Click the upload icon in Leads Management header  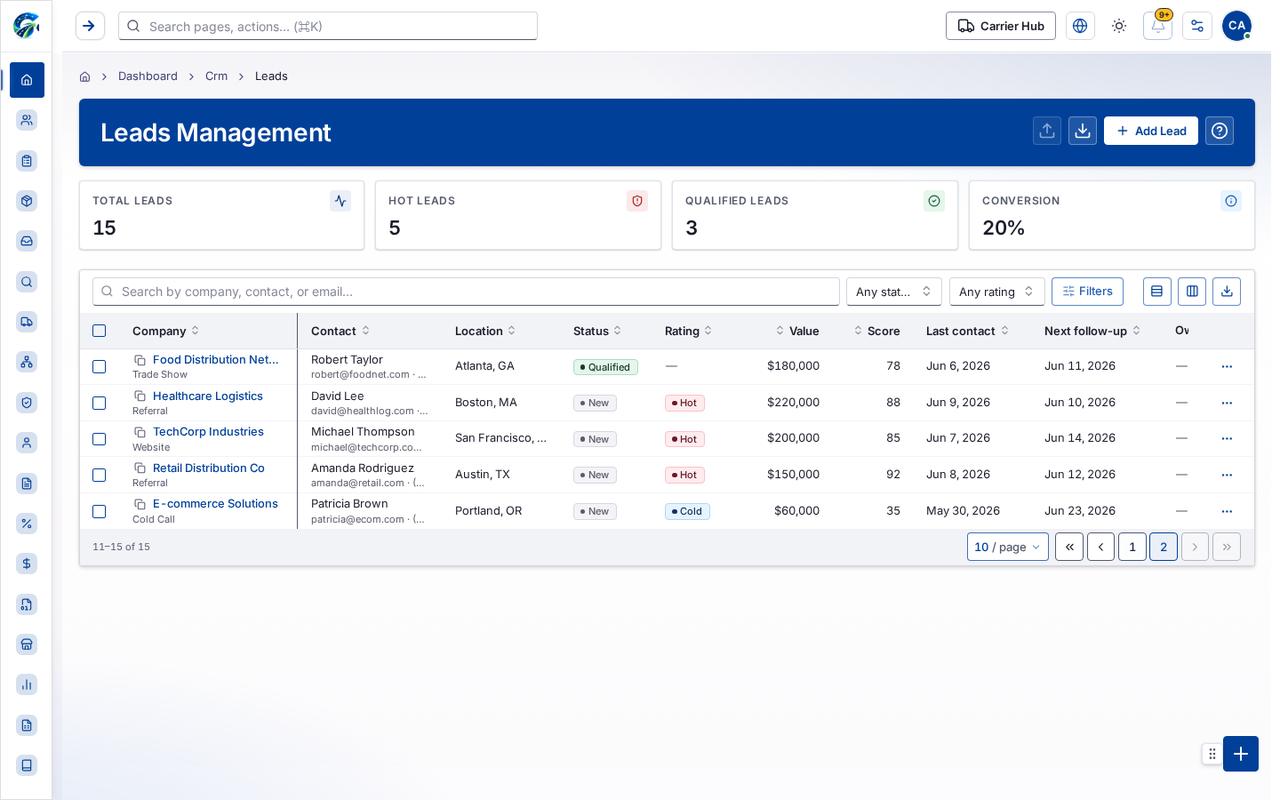pyautogui.click(x=1047, y=131)
